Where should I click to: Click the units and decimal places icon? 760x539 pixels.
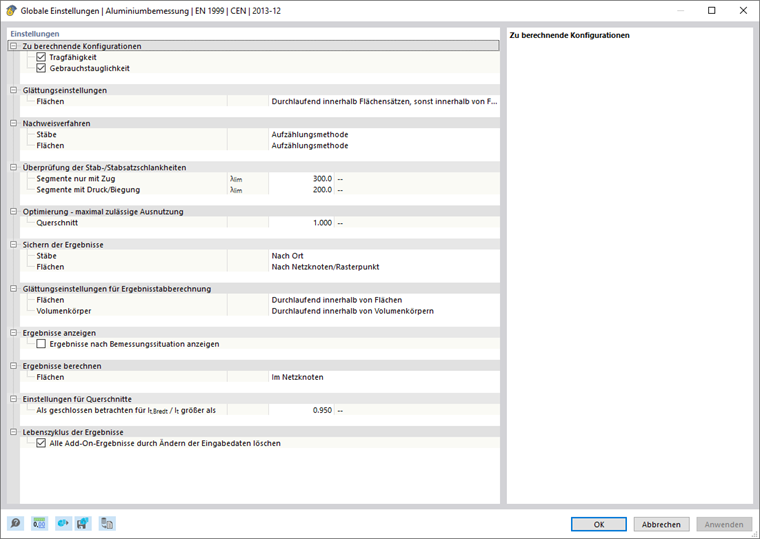(39, 523)
